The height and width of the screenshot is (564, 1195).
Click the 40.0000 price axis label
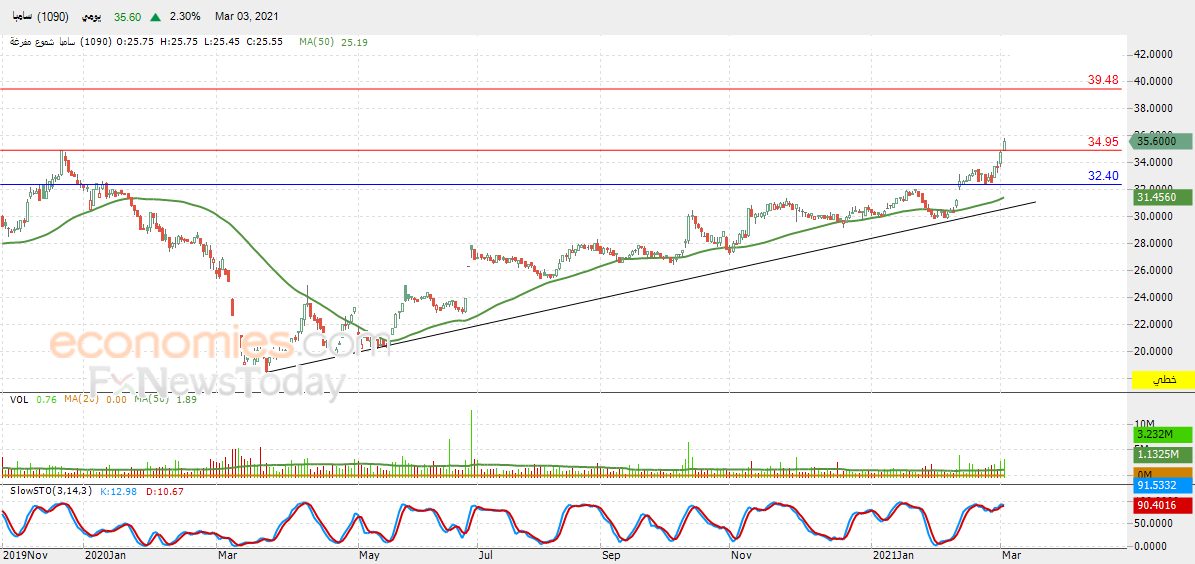[x=1155, y=81]
